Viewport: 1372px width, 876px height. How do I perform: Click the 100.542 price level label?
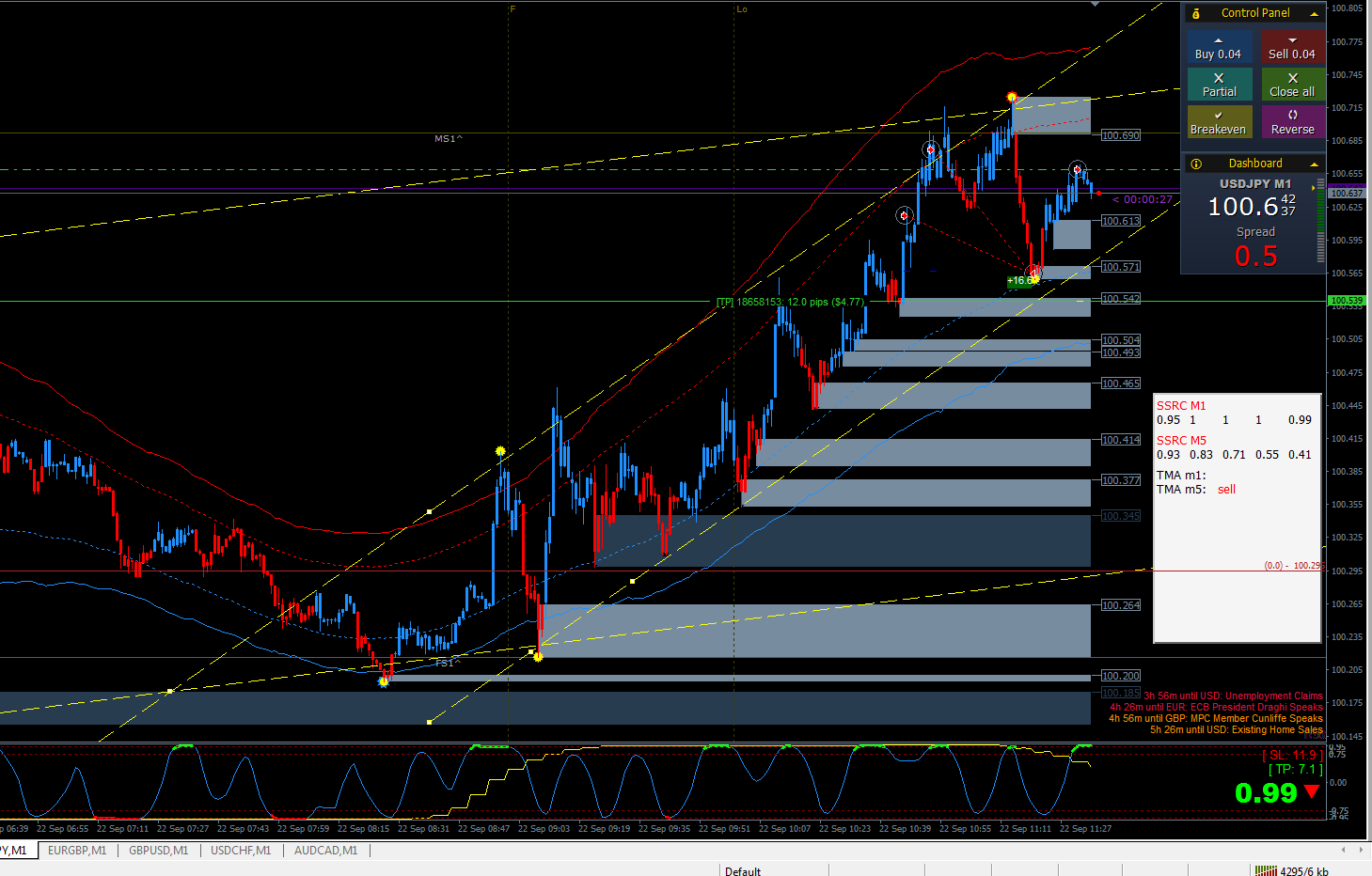[1121, 299]
